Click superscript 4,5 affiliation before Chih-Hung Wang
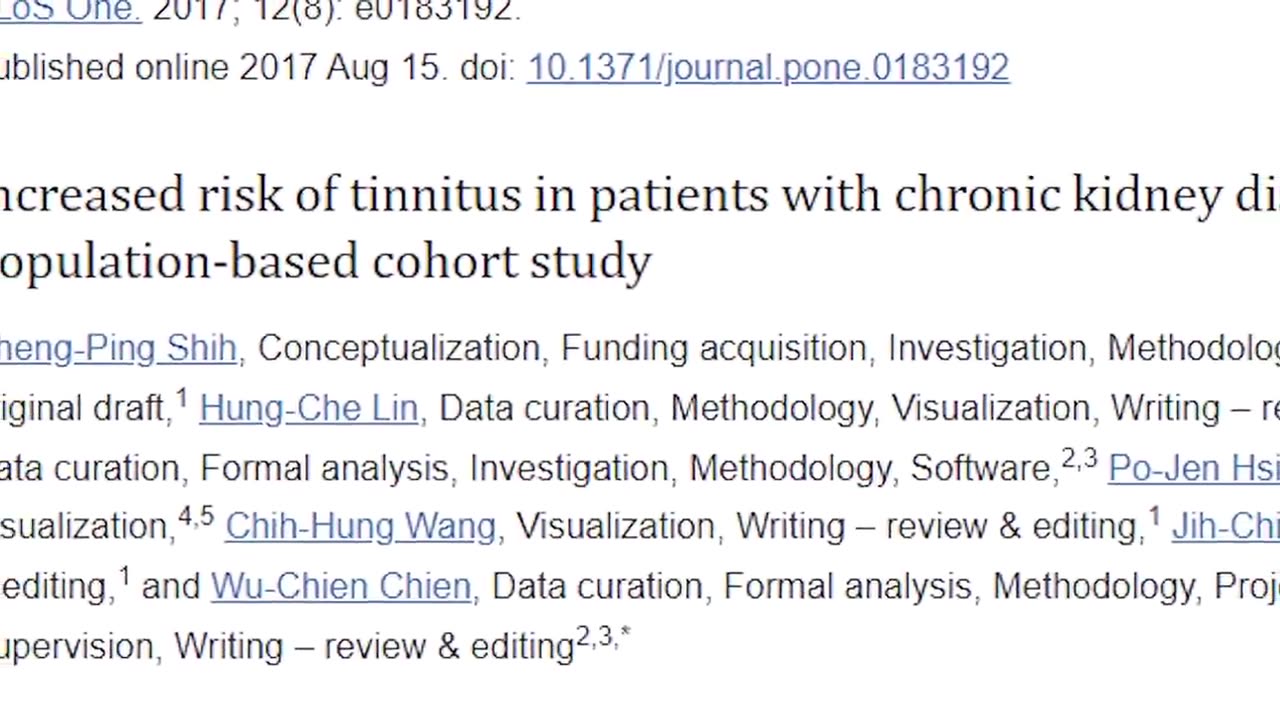The height and width of the screenshot is (720, 1280). 196,518
